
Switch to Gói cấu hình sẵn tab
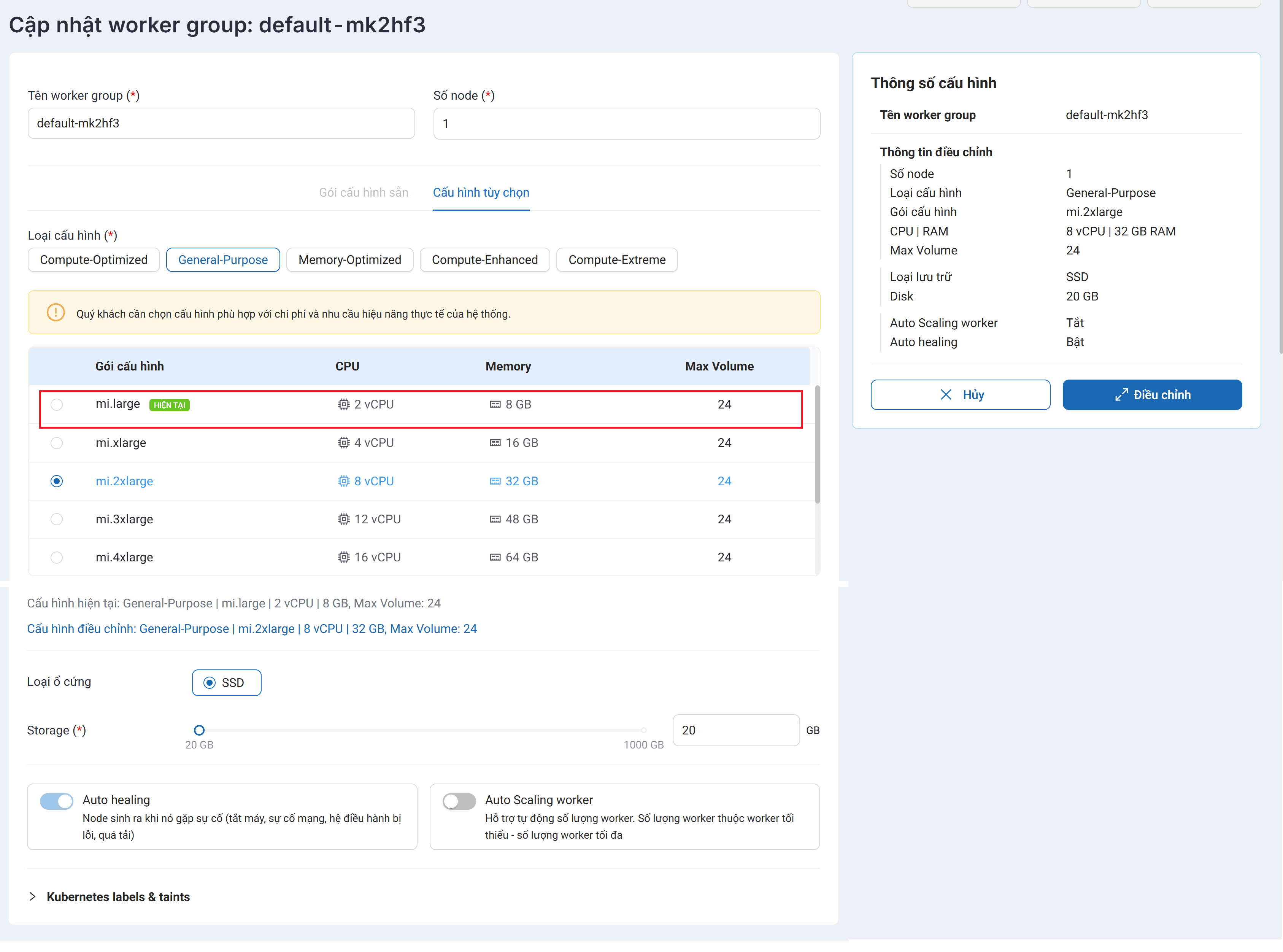point(364,192)
